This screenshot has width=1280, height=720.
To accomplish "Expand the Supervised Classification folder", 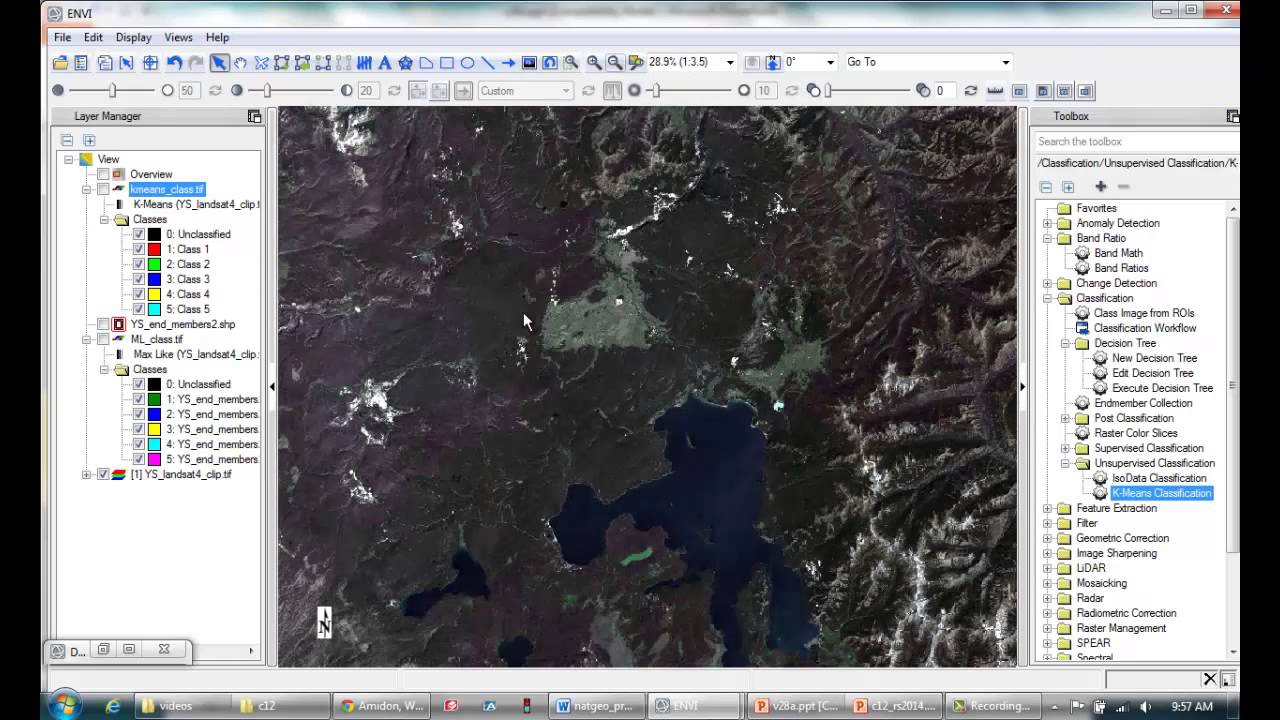I will 1065,448.
